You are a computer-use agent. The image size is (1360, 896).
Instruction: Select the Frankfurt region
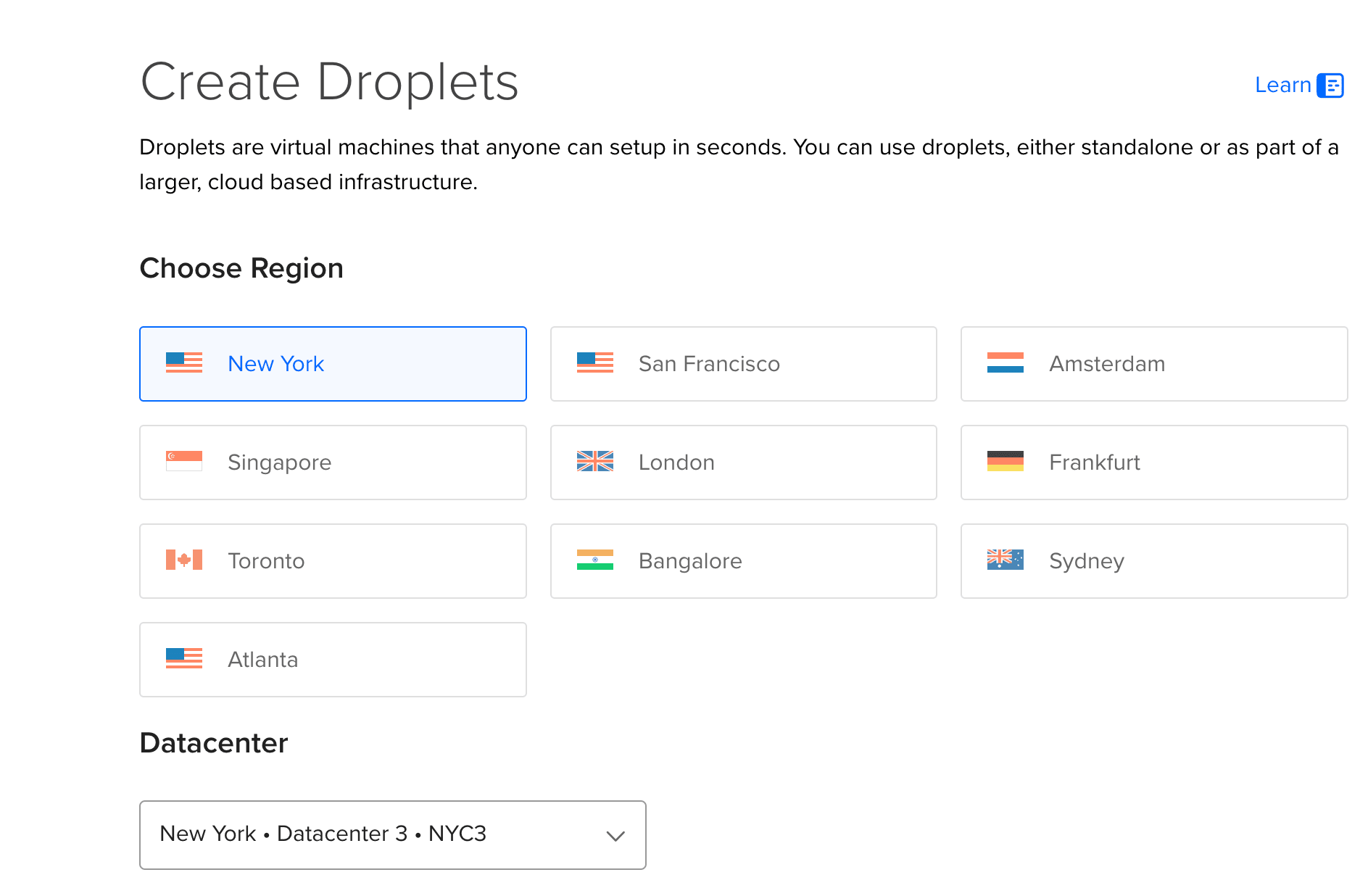(x=1153, y=462)
